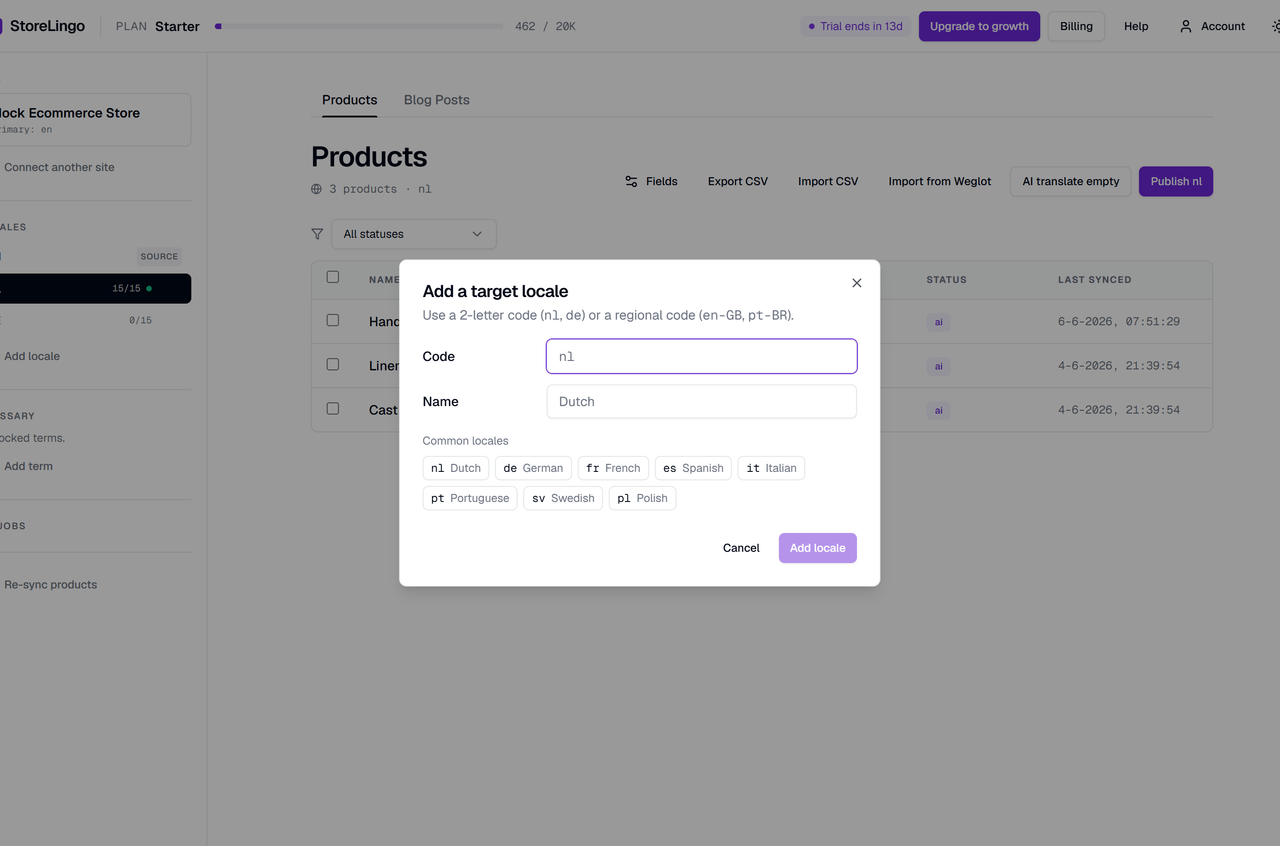1280x846 pixels.
Task: Select the active locale row showing 15/15
Action: pyautogui.click(x=95, y=289)
